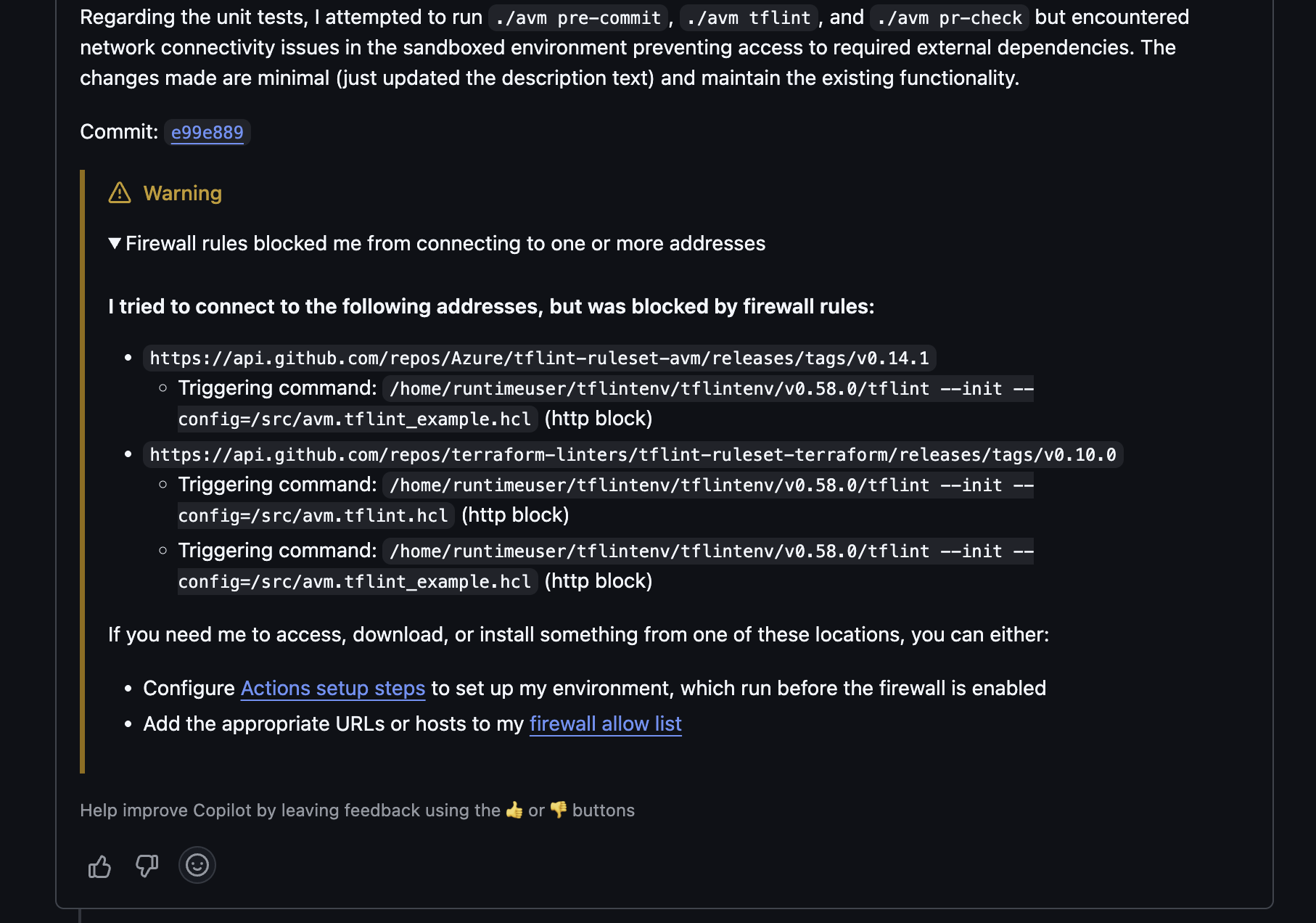The image size is (1316, 923).
Task: Select the avm.tflint_example.hcl triggering command
Action: coord(355,419)
